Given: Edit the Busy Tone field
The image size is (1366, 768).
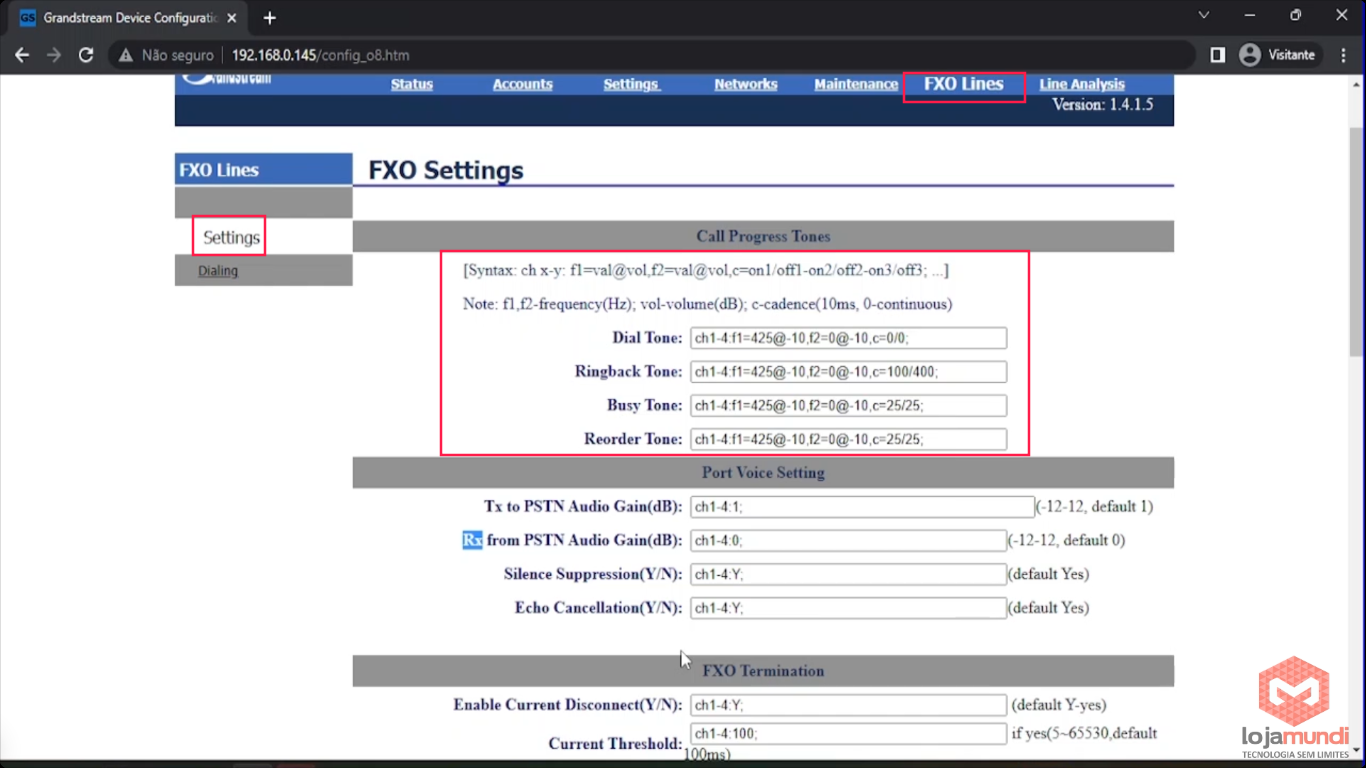Looking at the screenshot, I should (848, 406).
